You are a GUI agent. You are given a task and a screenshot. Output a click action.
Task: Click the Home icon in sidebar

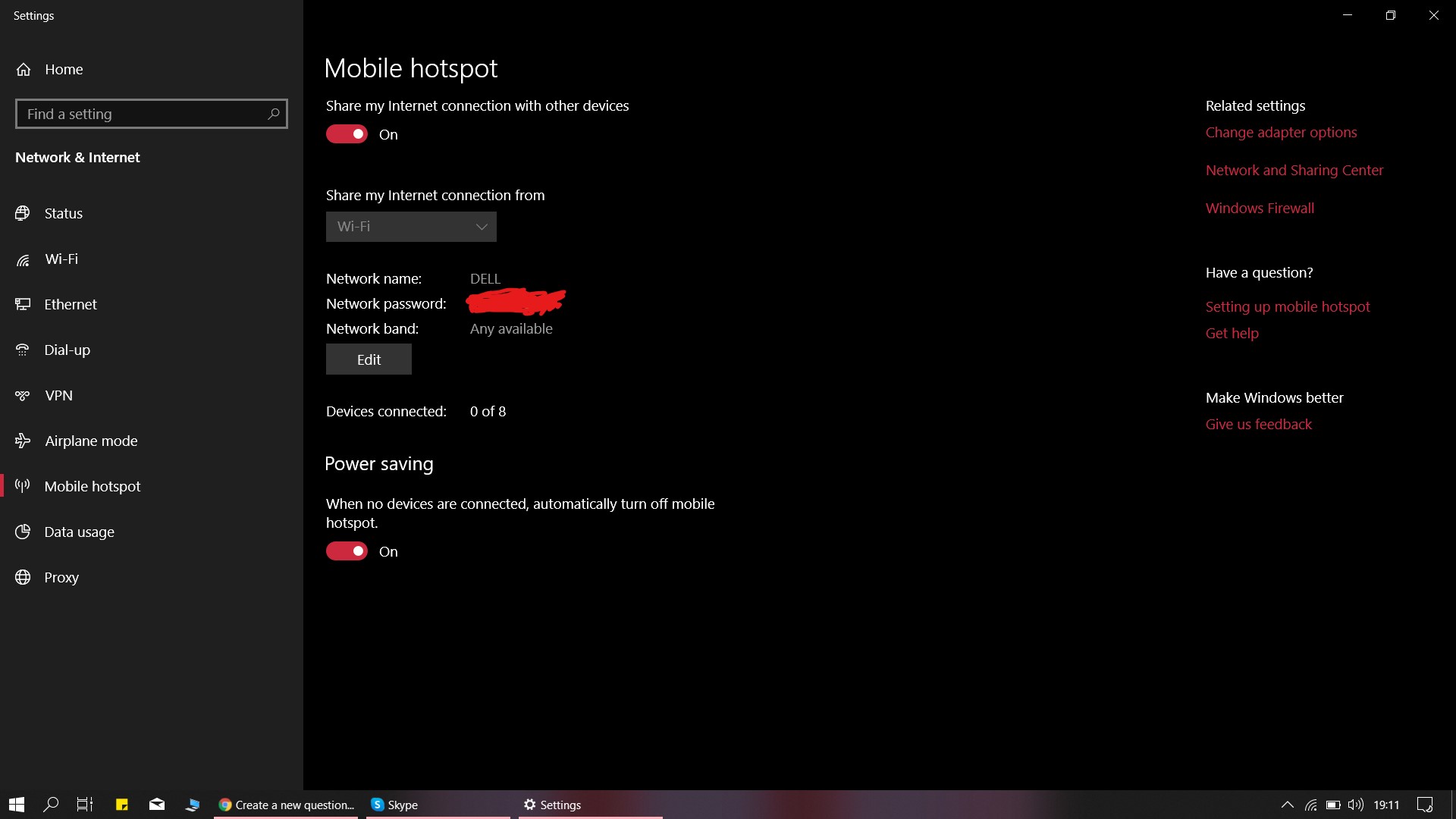coord(23,69)
